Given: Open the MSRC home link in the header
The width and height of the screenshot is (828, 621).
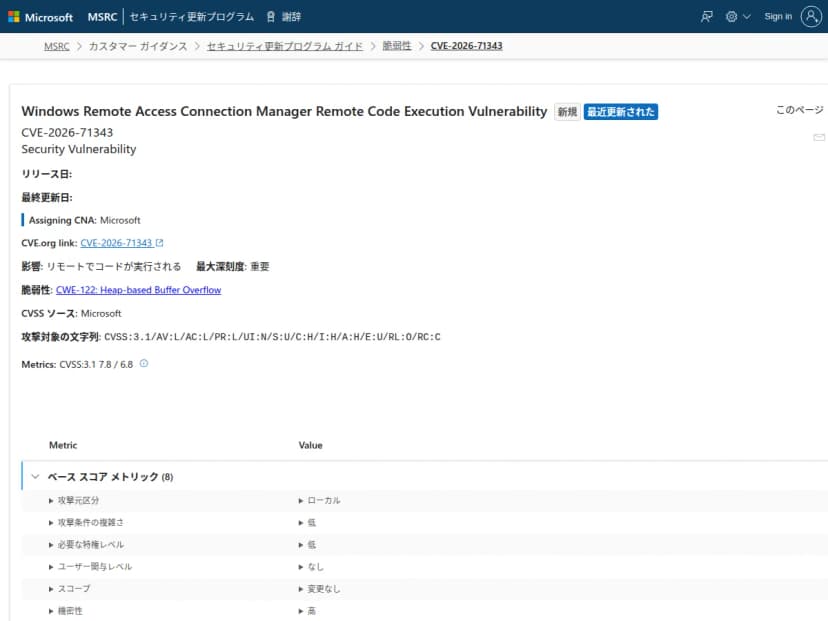Looking at the screenshot, I should (102, 17).
